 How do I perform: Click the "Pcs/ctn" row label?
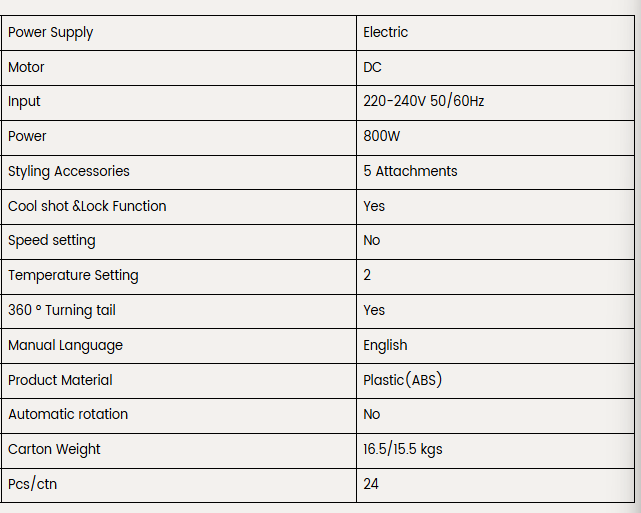tap(32, 484)
